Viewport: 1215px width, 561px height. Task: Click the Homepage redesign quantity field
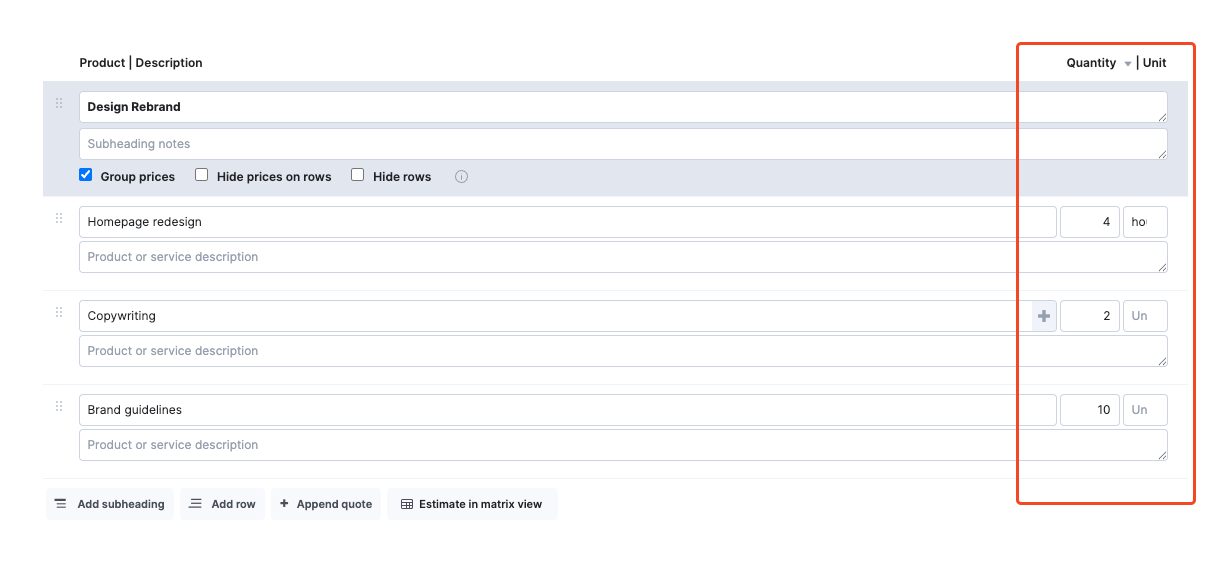click(1089, 222)
